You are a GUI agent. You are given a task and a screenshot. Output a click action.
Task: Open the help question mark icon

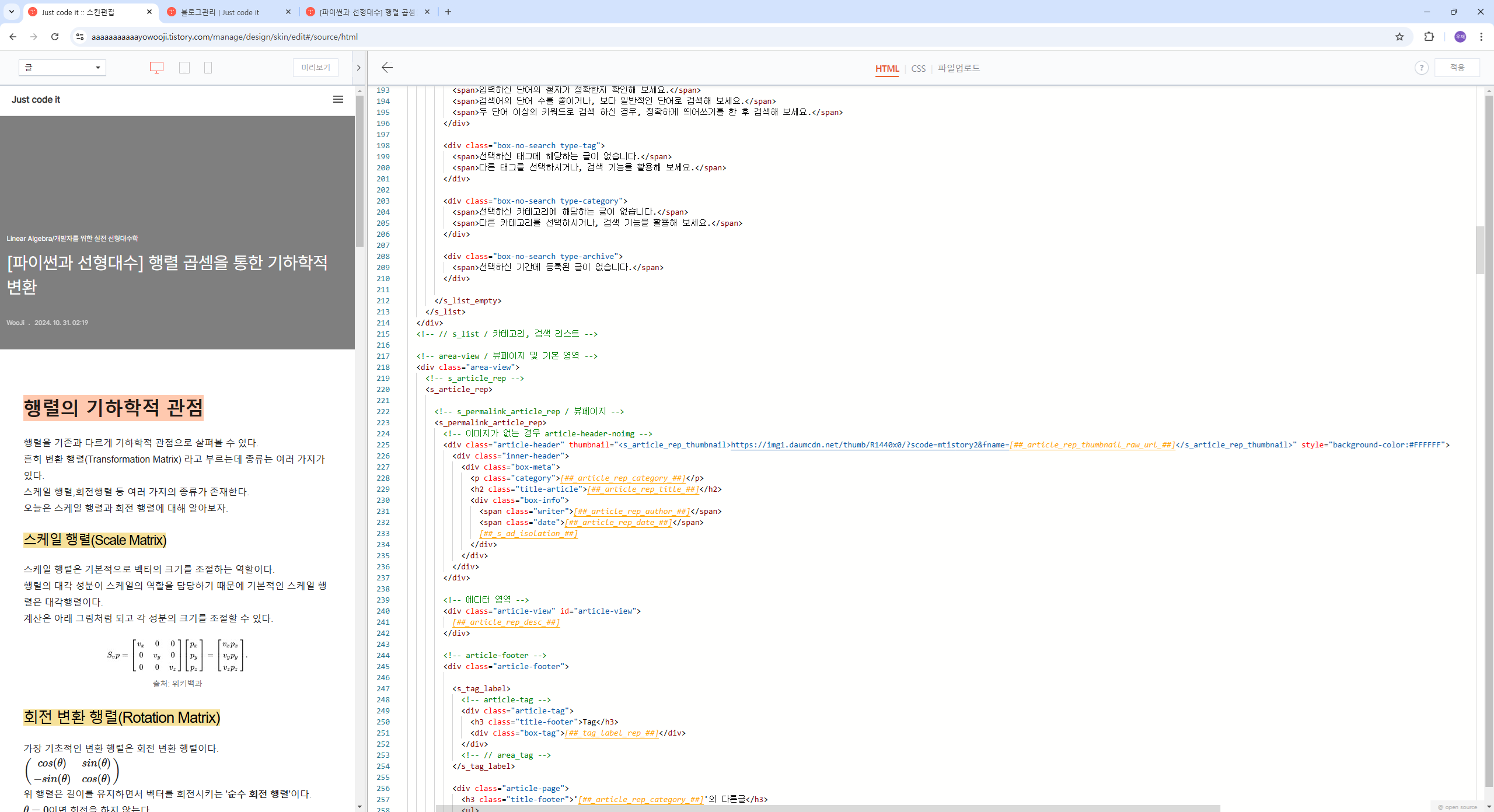click(x=1421, y=68)
